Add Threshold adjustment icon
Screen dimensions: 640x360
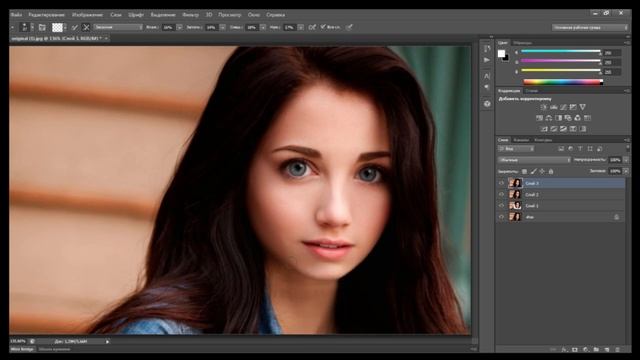[563, 129]
